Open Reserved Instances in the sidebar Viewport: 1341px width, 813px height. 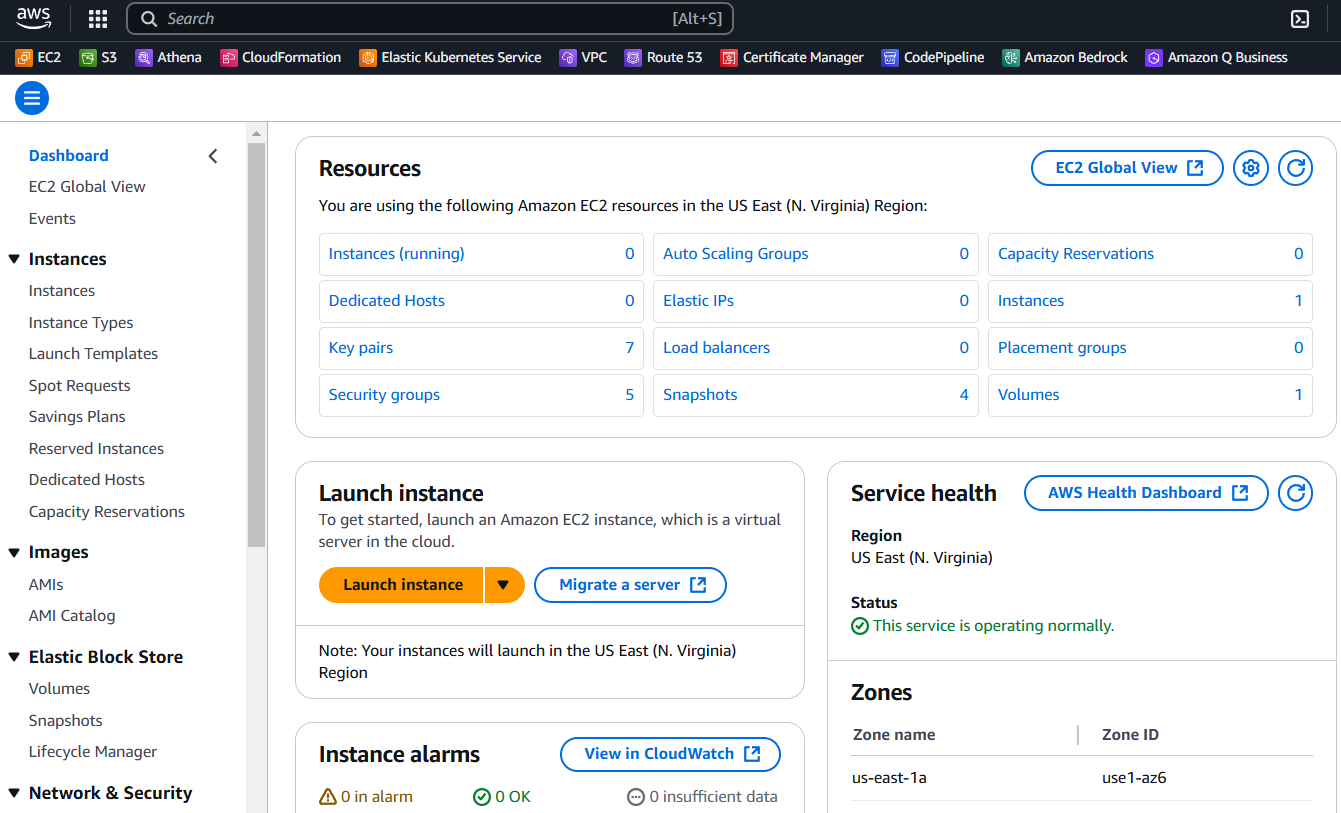click(96, 449)
